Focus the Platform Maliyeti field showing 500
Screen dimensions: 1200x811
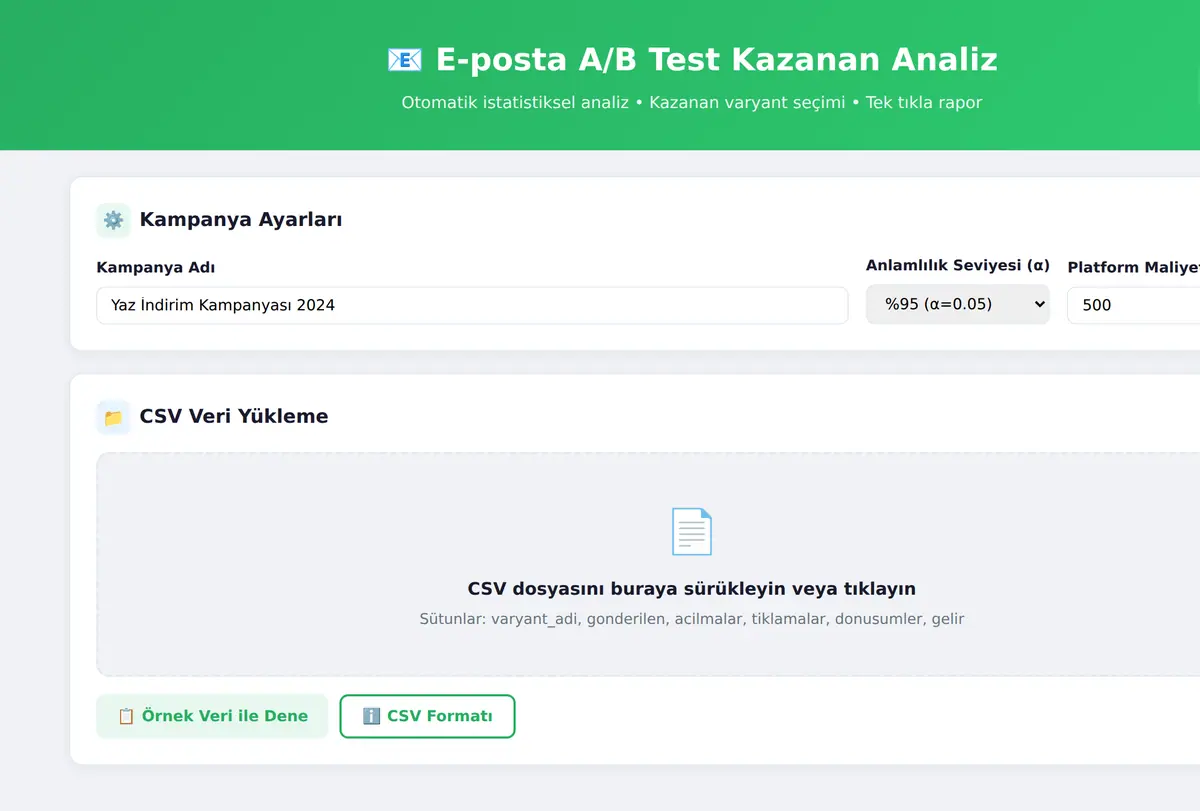tap(1134, 305)
